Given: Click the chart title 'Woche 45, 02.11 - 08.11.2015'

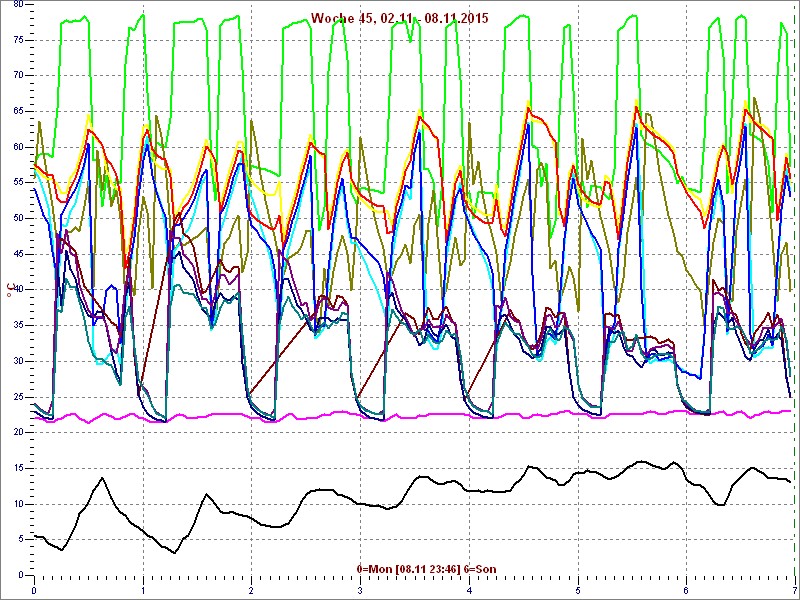Looking at the screenshot, I should click(x=399, y=18).
